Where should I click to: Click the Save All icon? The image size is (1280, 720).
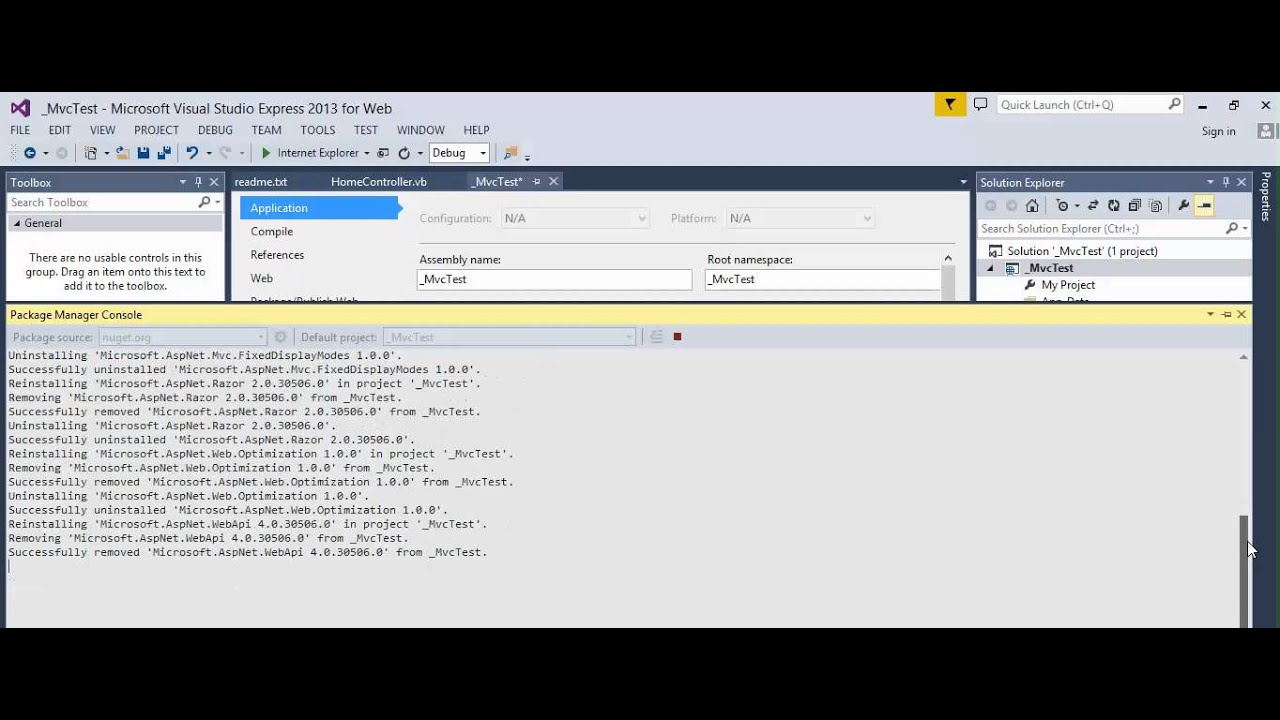tap(163, 153)
